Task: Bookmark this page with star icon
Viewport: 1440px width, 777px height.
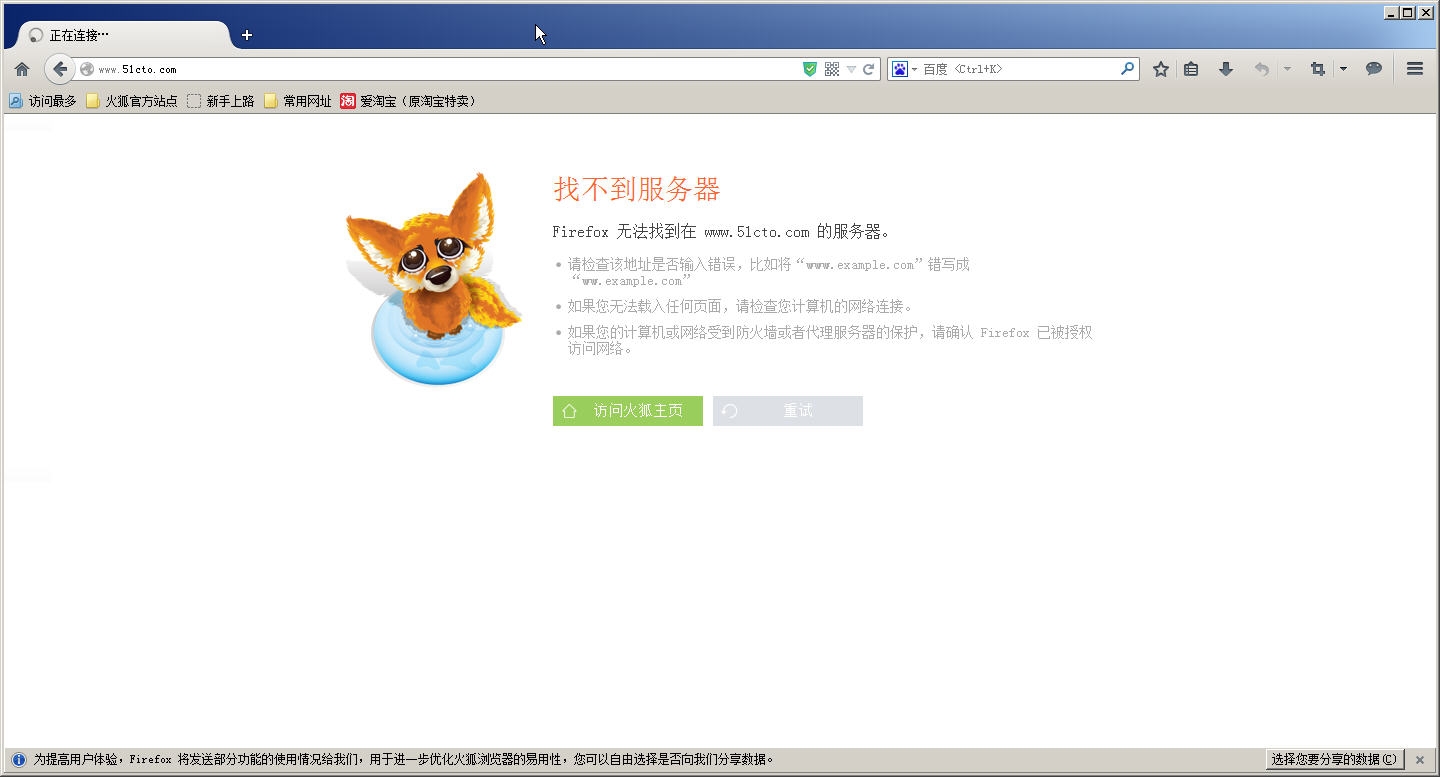Action: [1160, 69]
